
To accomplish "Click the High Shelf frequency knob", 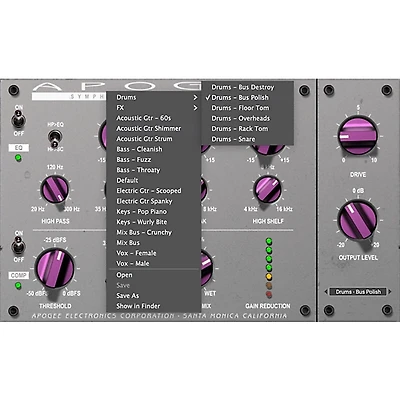I will [267, 189].
